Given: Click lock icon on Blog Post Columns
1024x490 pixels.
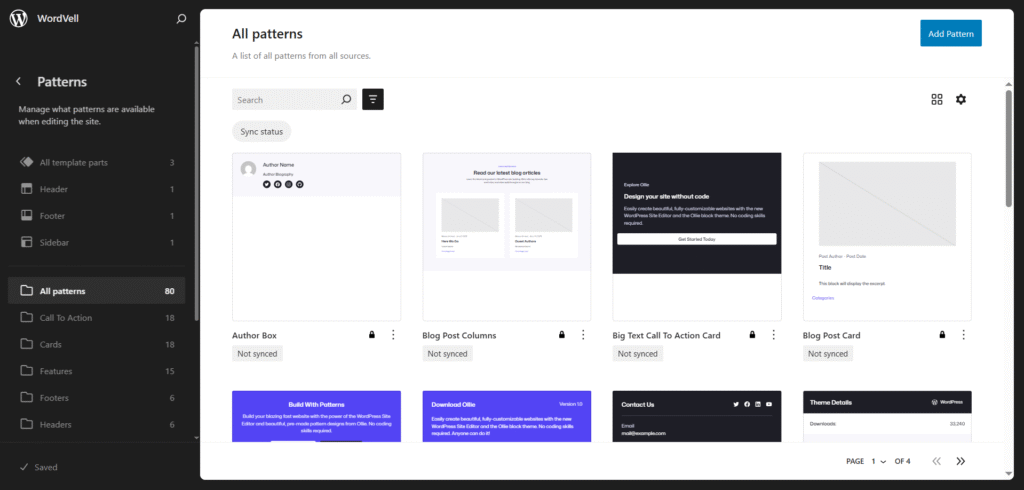Looking at the screenshot, I should [562, 335].
